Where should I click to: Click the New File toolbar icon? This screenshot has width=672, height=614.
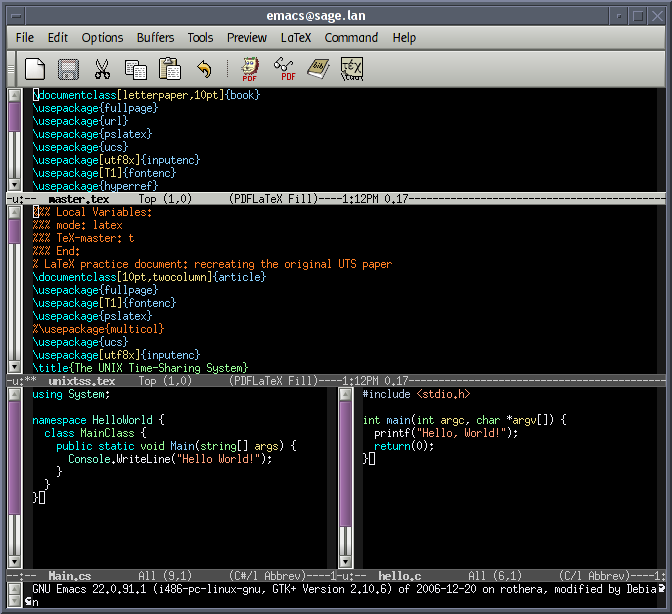pyautogui.click(x=35, y=69)
